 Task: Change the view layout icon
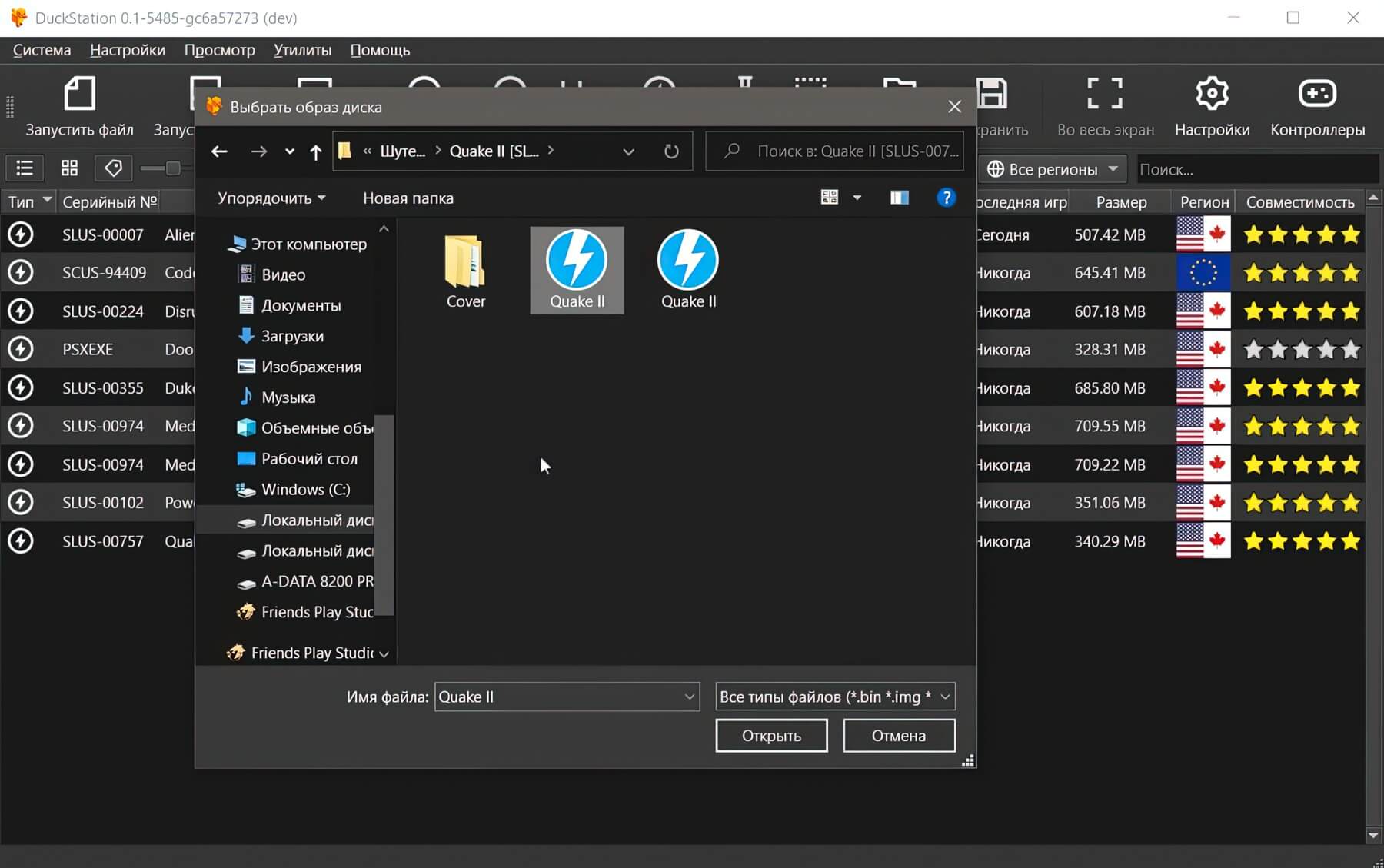pyautogui.click(x=830, y=198)
